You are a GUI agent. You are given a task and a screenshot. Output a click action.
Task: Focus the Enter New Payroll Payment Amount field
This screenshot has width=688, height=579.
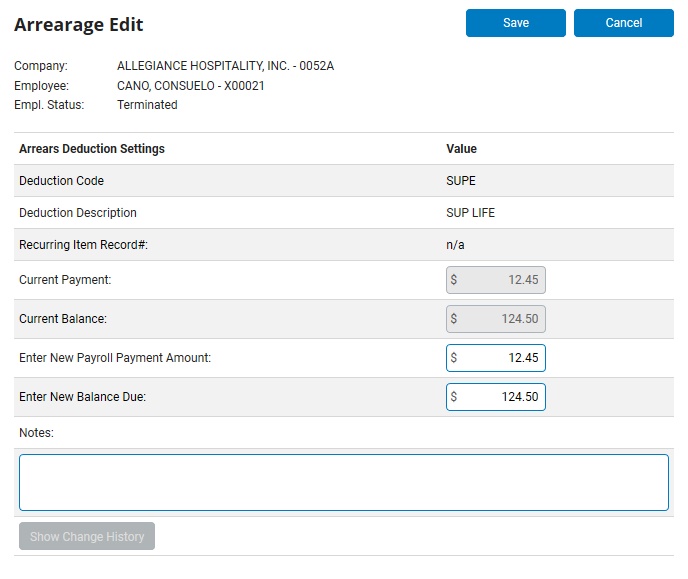click(x=496, y=358)
